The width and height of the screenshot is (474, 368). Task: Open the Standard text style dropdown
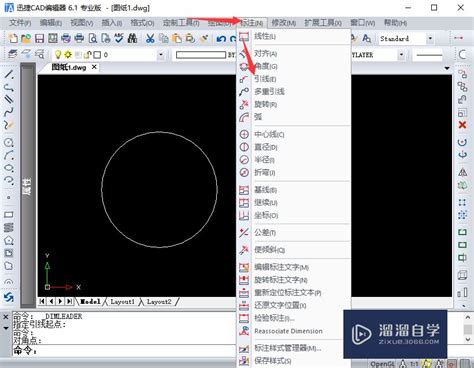[x=430, y=38]
